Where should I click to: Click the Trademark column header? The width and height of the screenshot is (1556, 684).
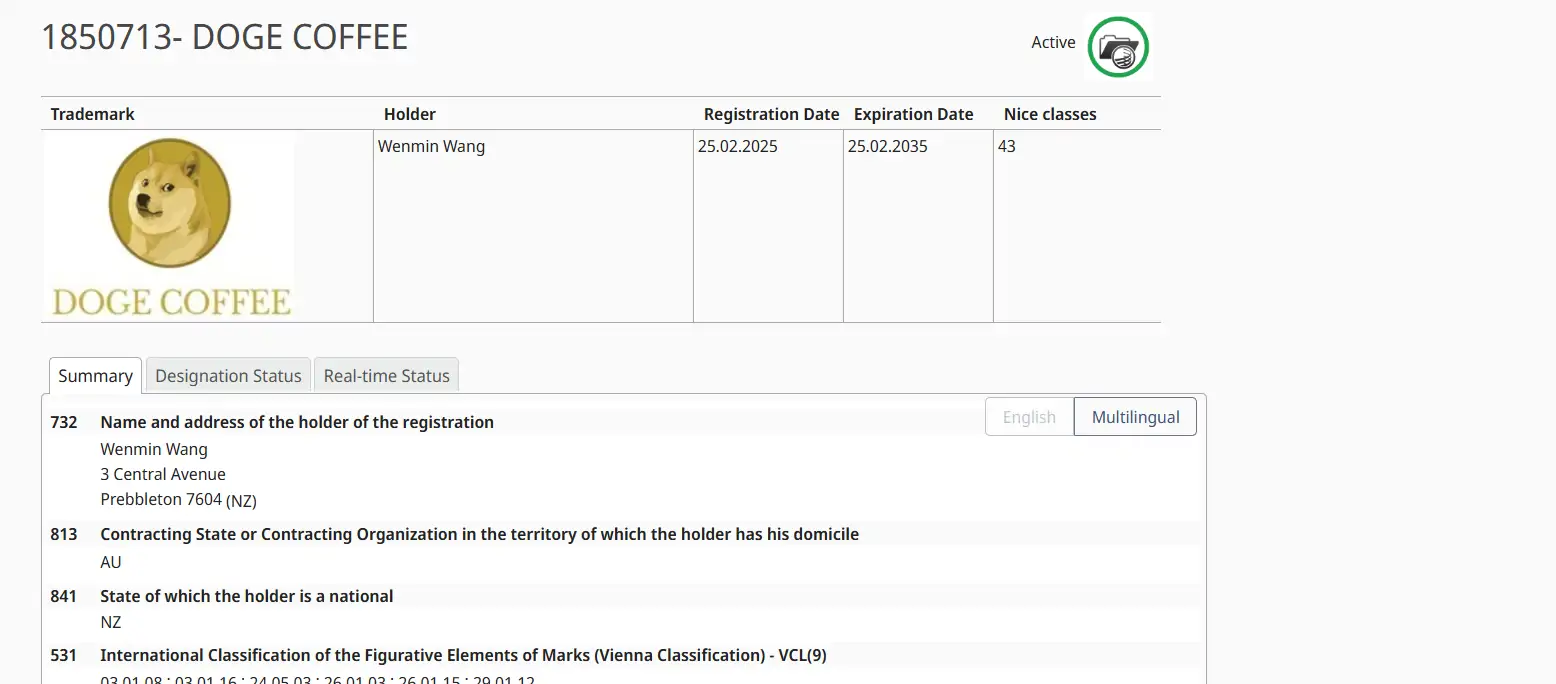(x=93, y=114)
